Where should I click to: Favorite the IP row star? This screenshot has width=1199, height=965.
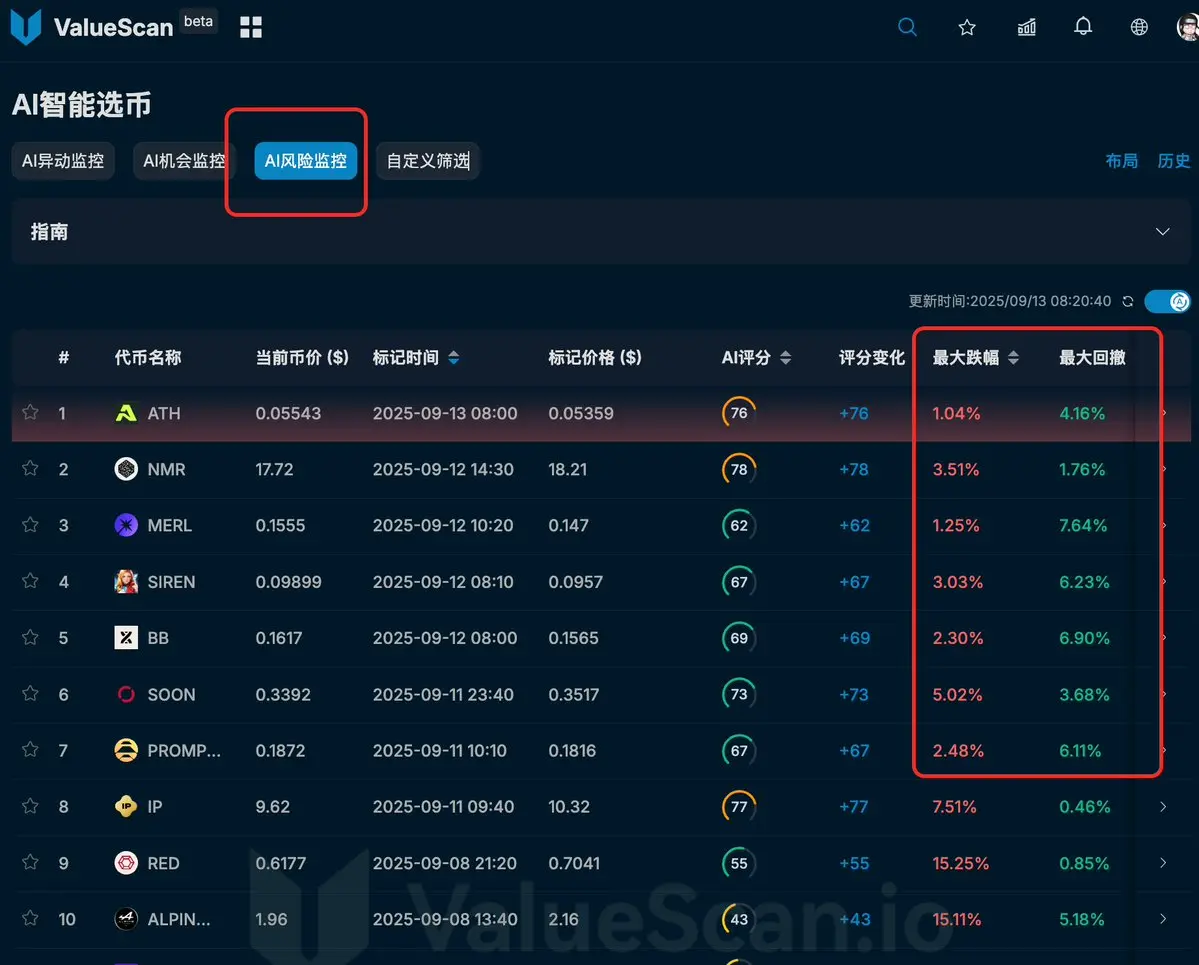point(30,806)
